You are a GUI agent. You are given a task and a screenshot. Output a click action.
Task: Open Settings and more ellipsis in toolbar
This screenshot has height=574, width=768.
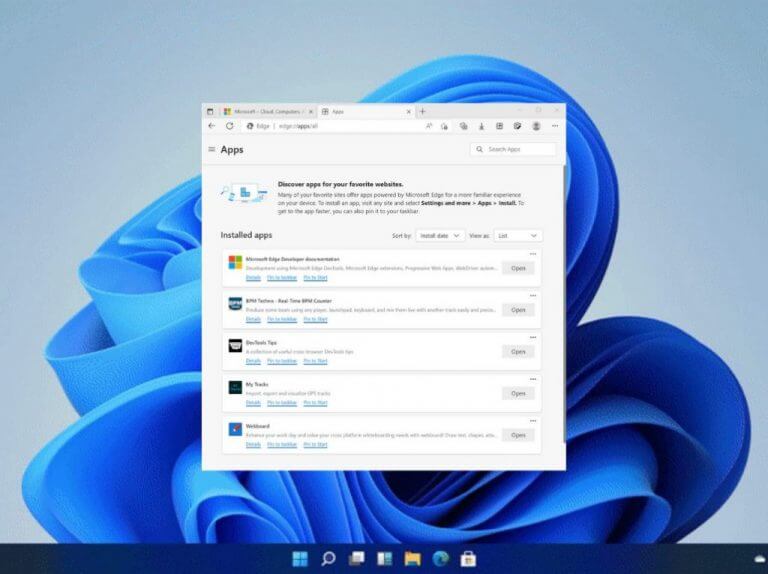pyautogui.click(x=555, y=126)
